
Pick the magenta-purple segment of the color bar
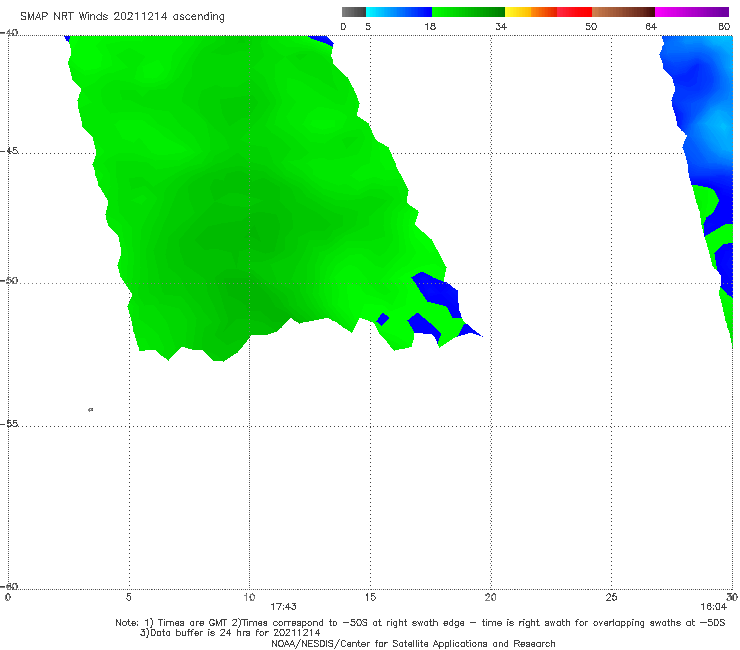coord(692,12)
